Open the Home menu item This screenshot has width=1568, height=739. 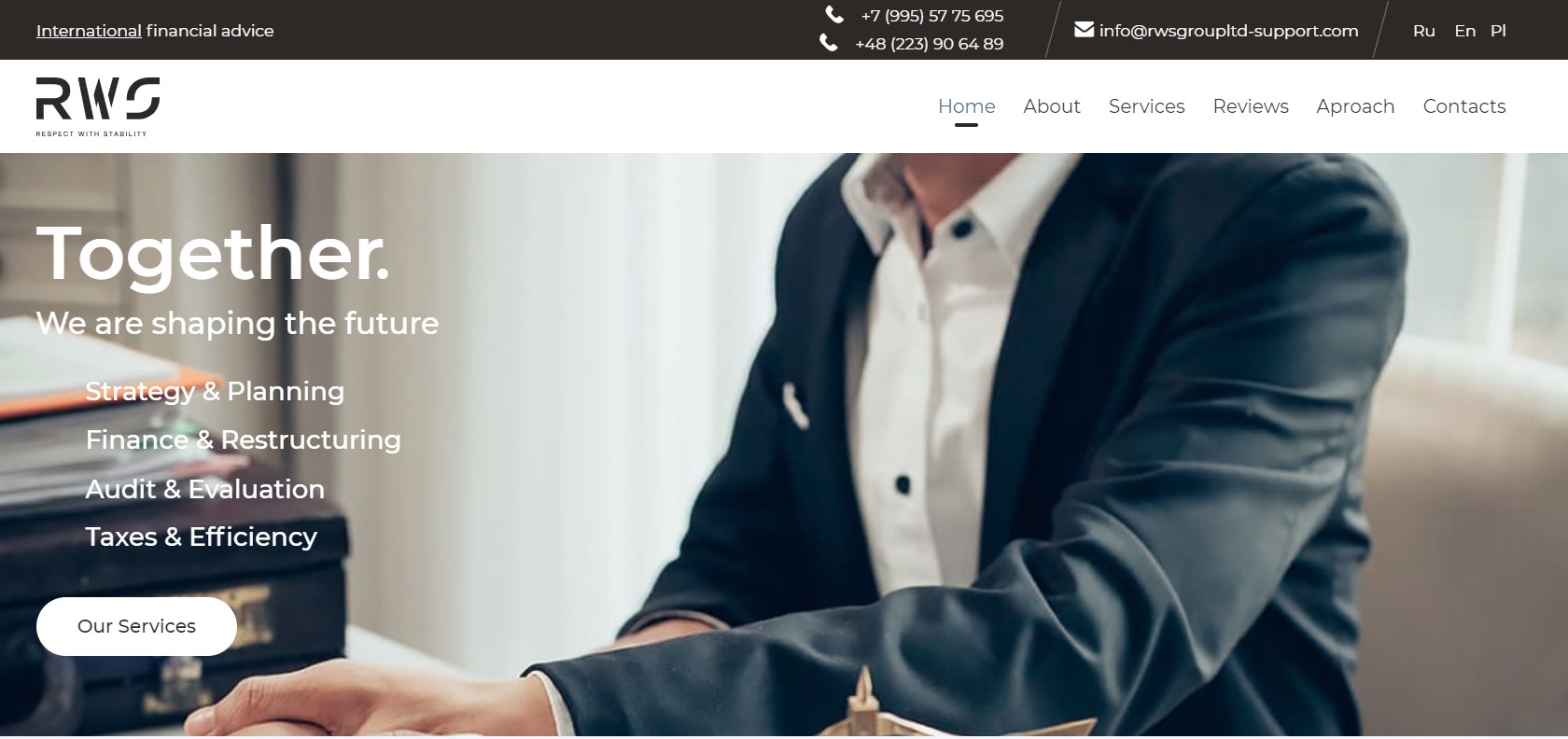(967, 106)
